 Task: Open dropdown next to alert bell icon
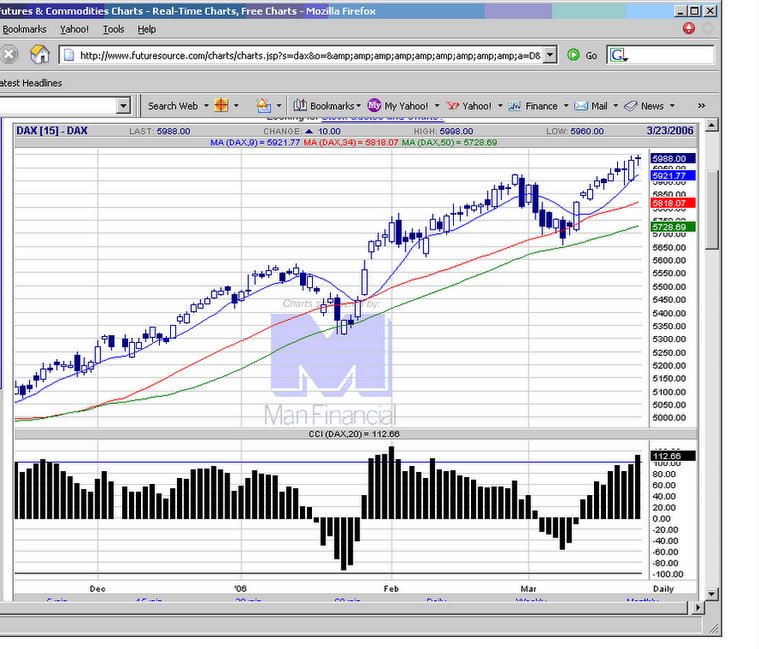pos(279,106)
